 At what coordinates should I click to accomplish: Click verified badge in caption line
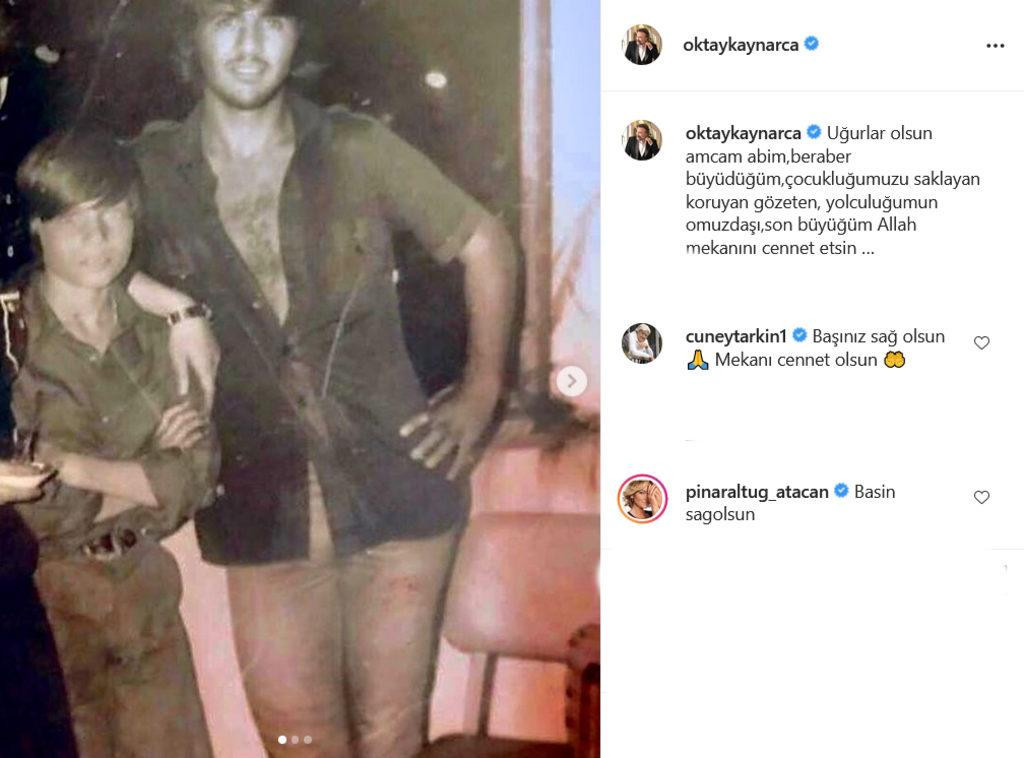814,132
